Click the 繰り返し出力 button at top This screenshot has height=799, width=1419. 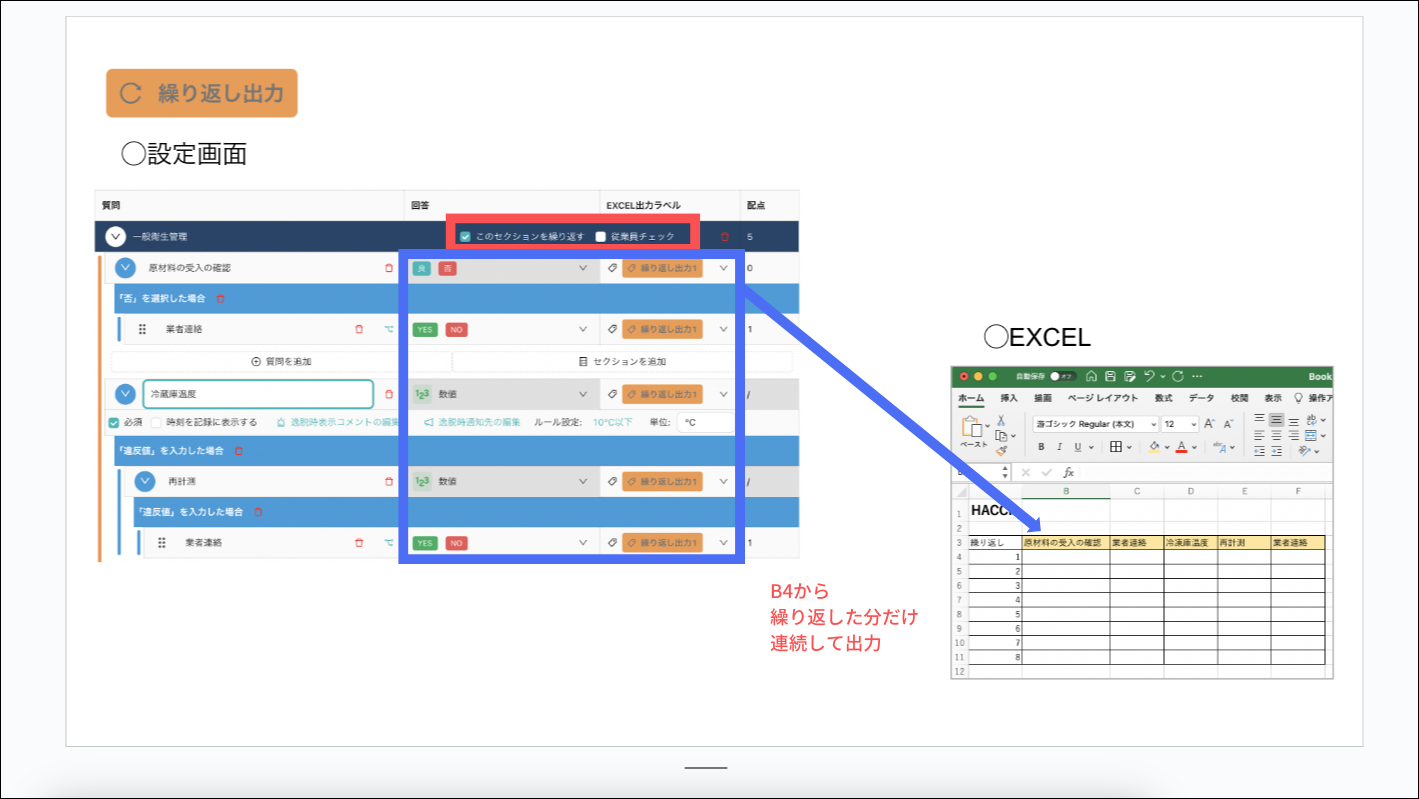[202, 93]
